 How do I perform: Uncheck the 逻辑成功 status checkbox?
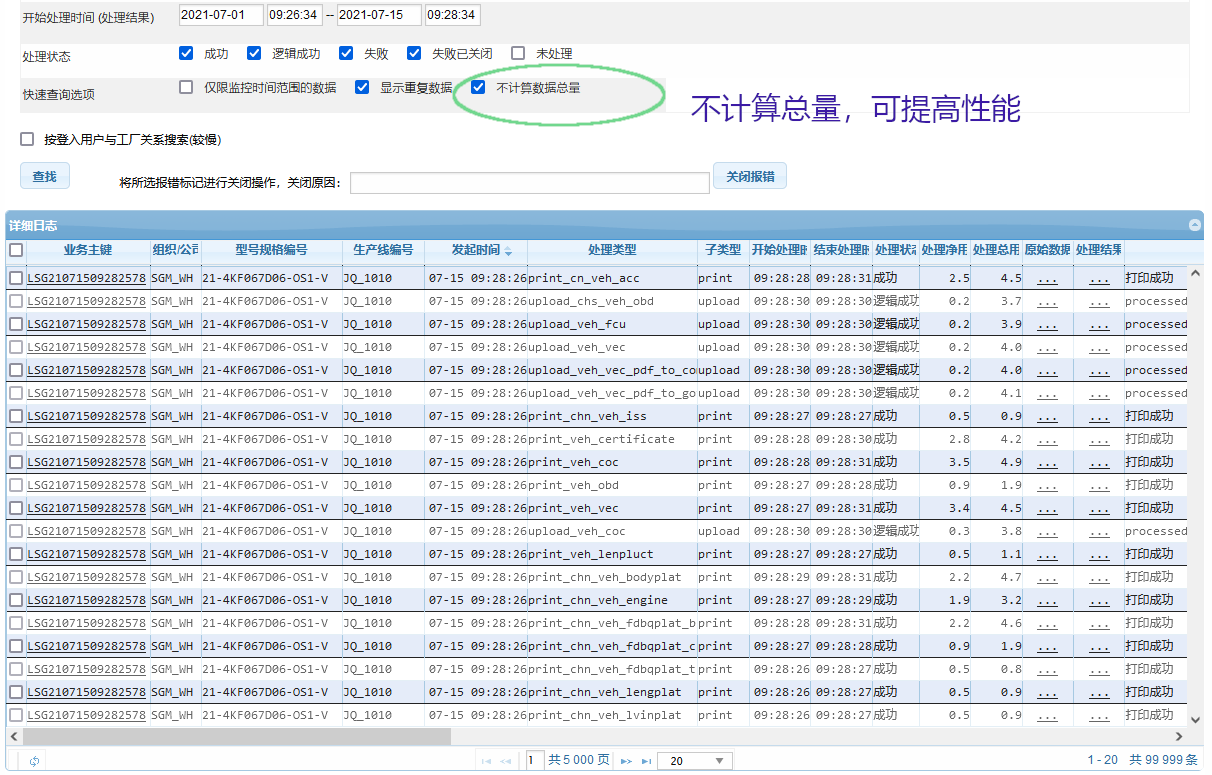tap(254, 53)
